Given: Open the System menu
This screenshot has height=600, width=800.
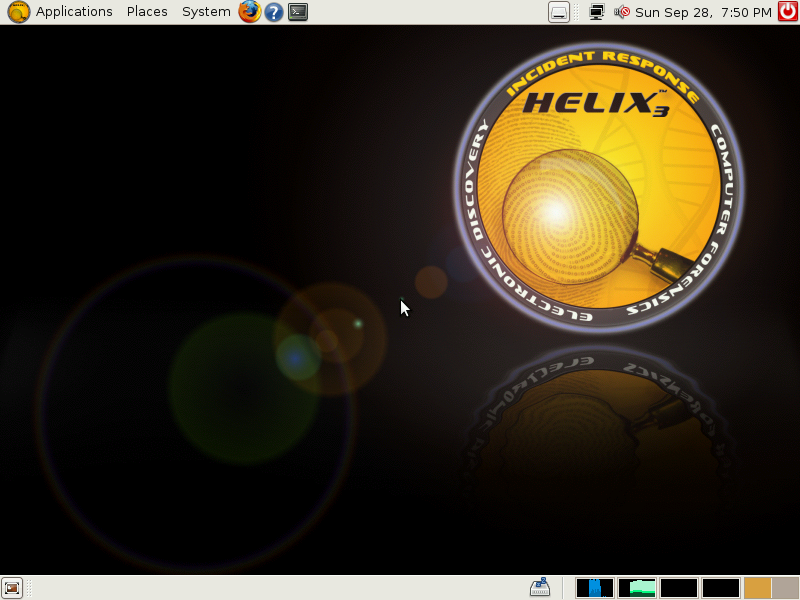Looking at the screenshot, I should pyautogui.click(x=206, y=12).
